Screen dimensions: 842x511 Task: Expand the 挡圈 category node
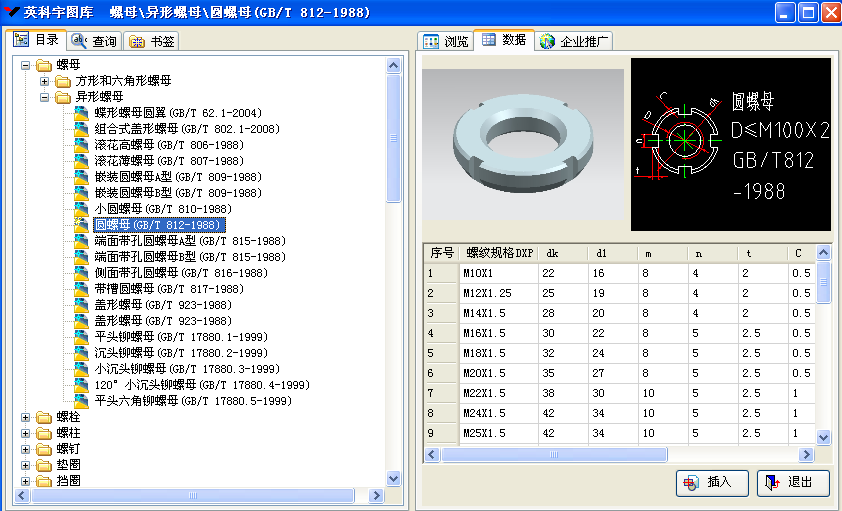(x=25, y=481)
